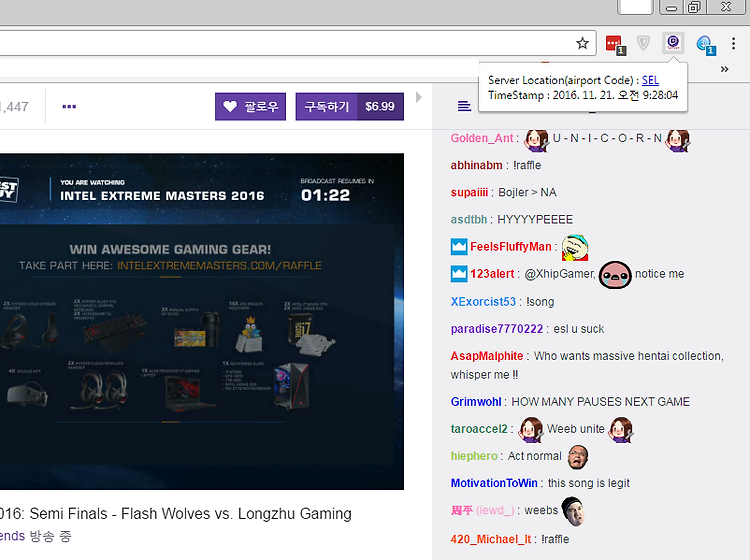
Task: Click the 'HOW MANY PAUSES NEXT GAME' message
Action: point(600,402)
